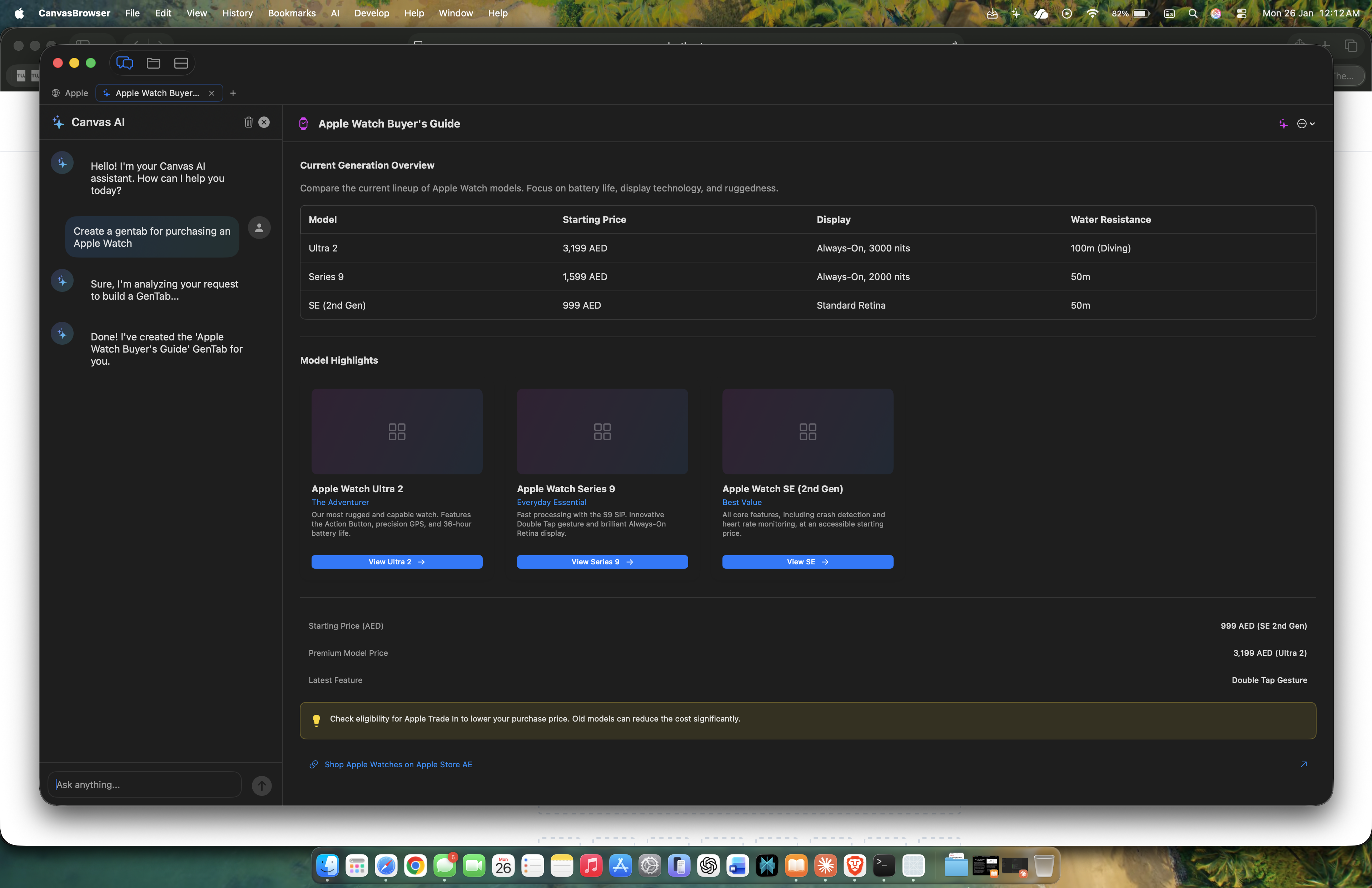Close the Apple Watch Buyer's Guide tab
The width and height of the screenshot is (1372, 888).
pos(212,93)
